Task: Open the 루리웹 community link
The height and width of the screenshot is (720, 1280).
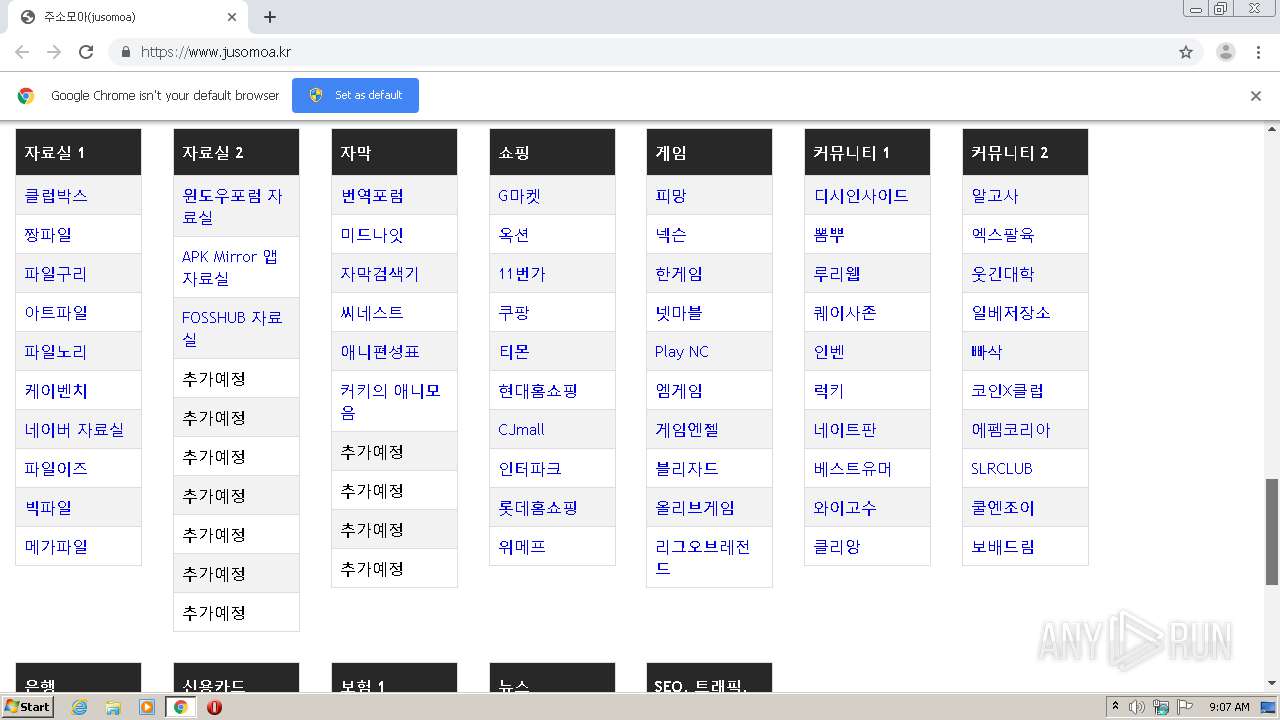Action: (837, 274)
